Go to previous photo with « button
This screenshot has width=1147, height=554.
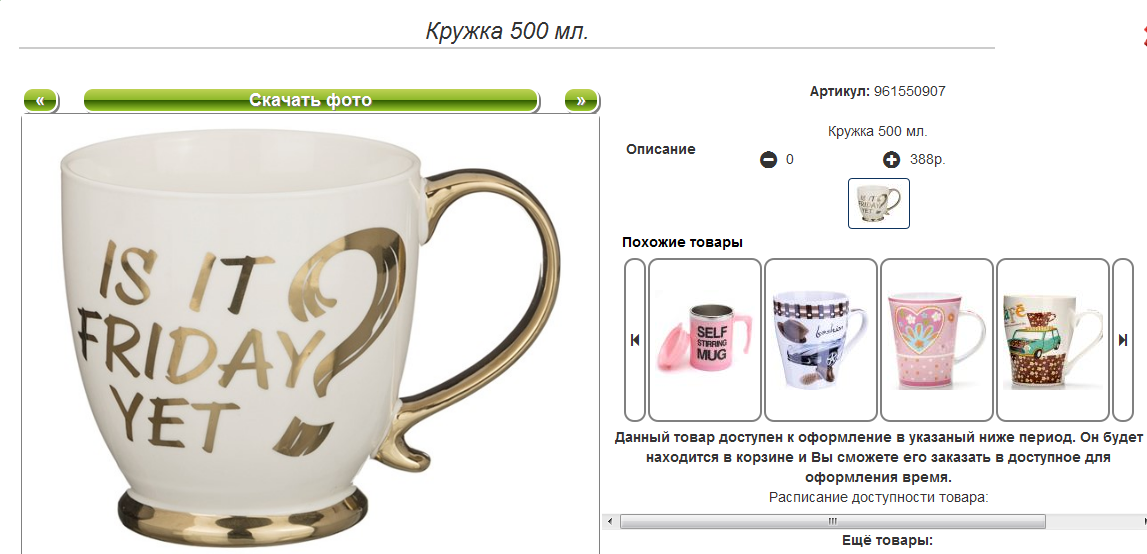tap(41, 101)
